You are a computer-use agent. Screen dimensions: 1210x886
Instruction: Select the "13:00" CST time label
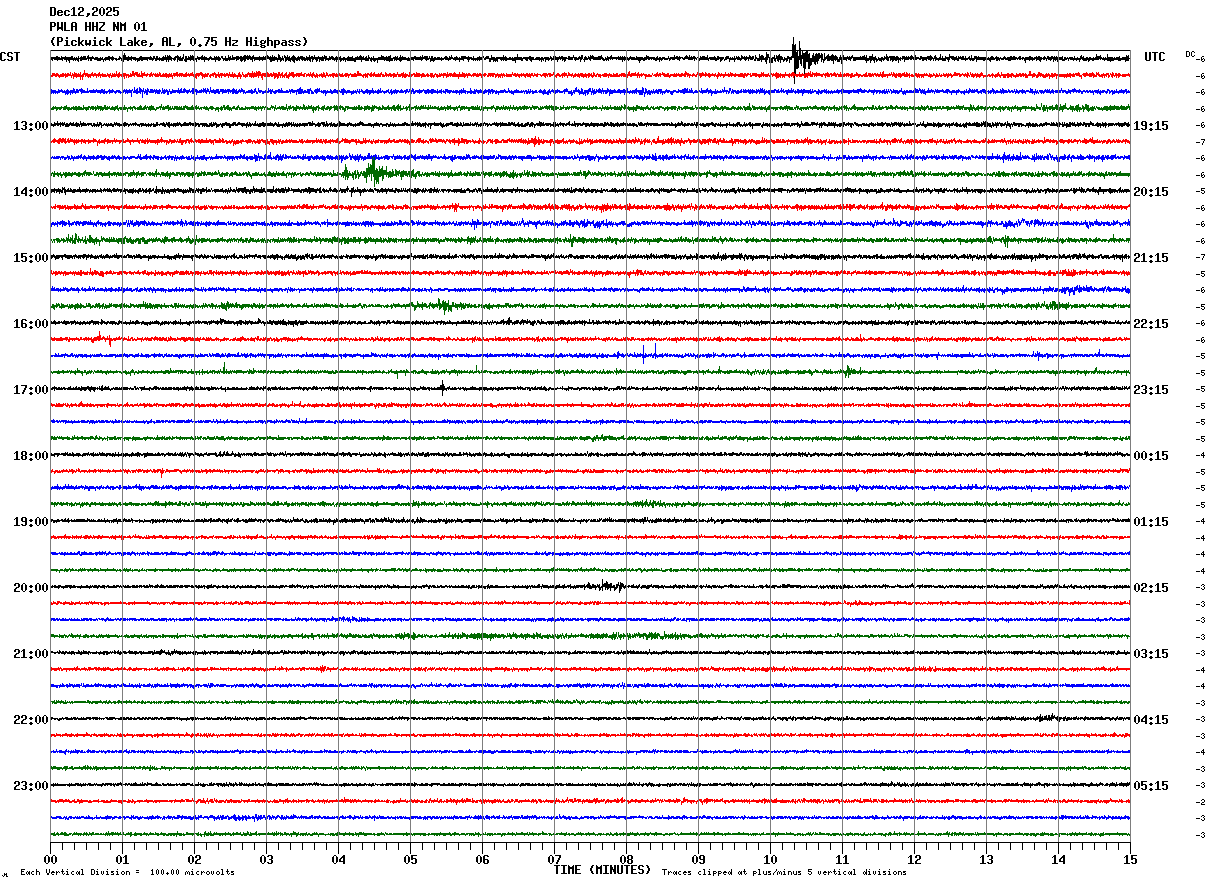31,126
